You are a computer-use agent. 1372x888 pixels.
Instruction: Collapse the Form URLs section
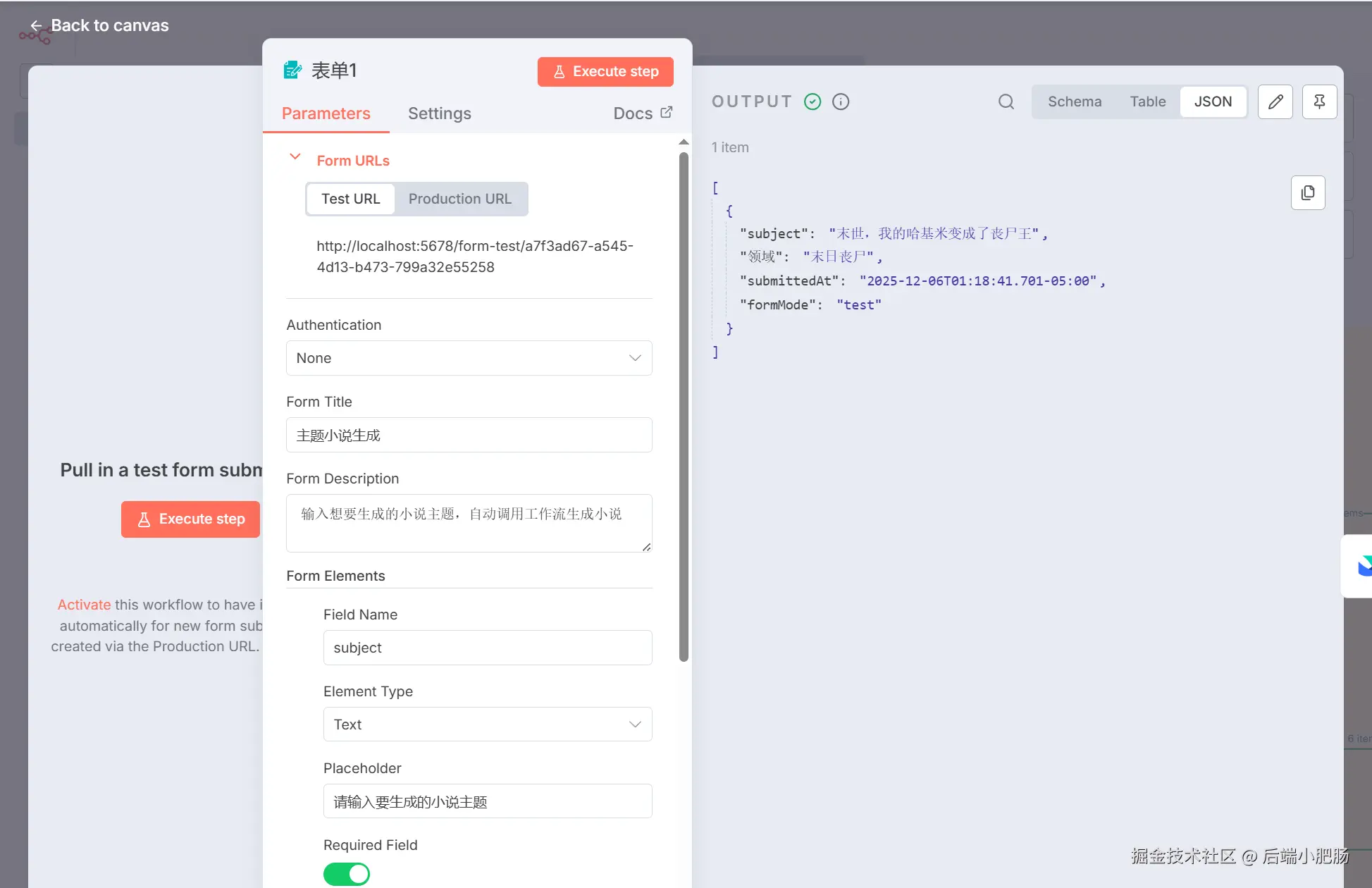[295, 157]
